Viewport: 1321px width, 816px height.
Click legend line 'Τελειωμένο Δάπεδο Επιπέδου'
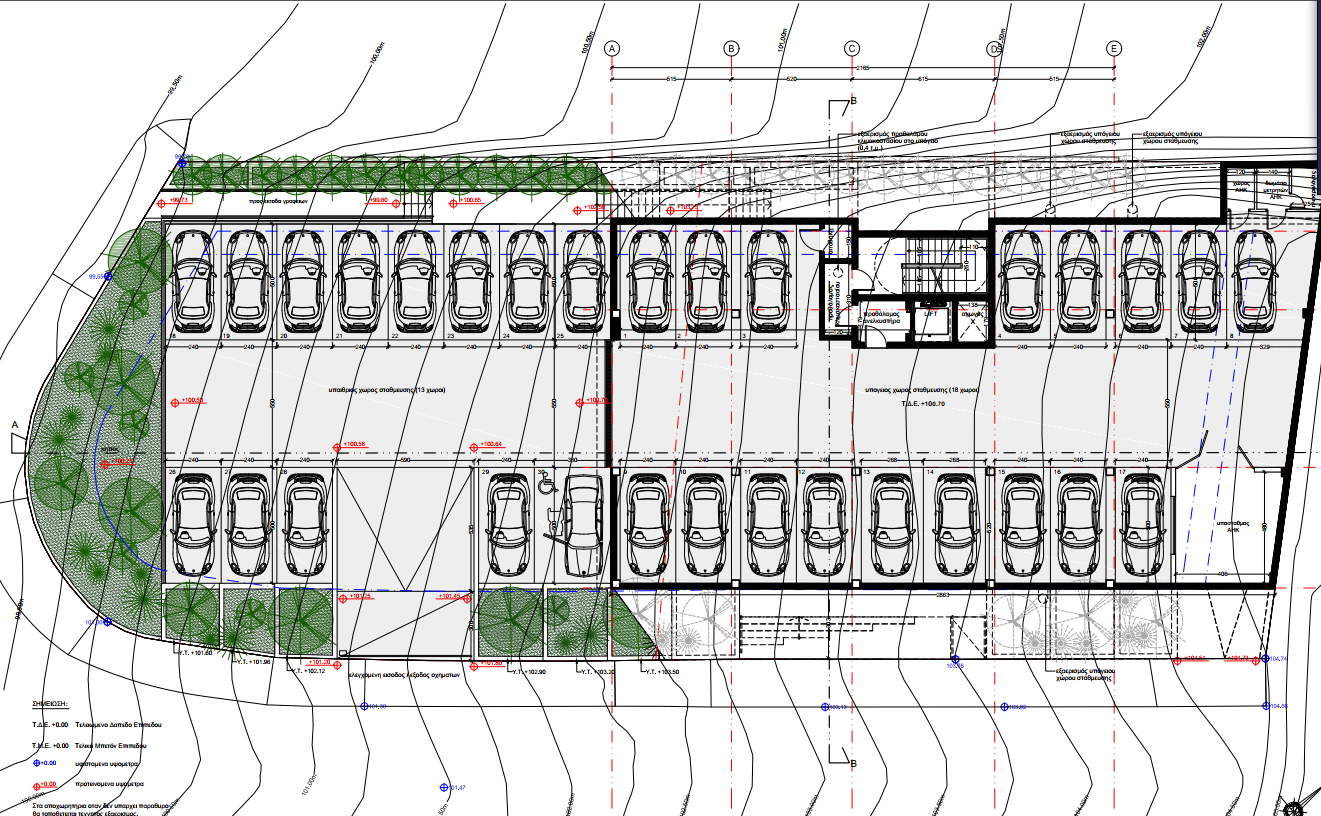pyautogui.click(x=119, y=724)
